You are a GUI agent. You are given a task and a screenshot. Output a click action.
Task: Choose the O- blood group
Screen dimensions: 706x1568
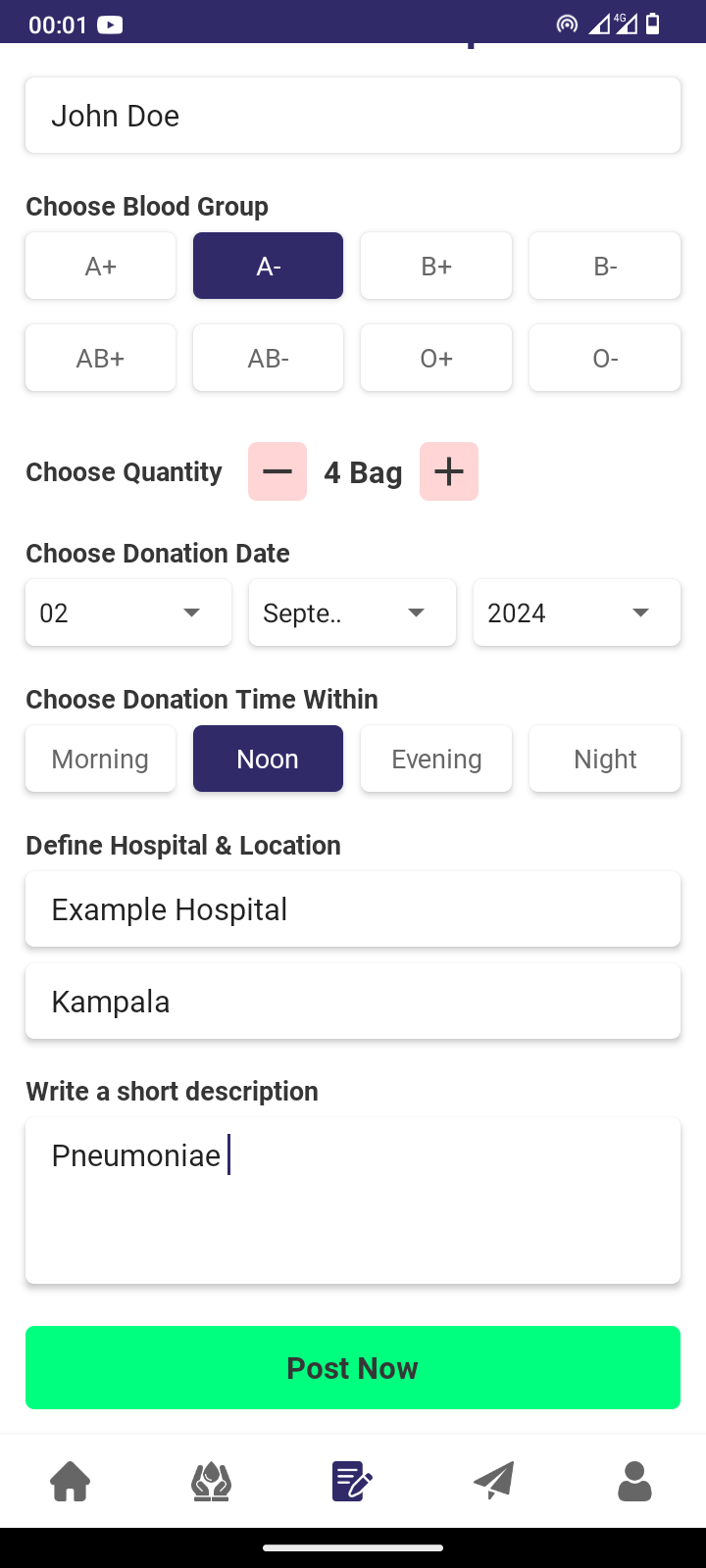(605, 358)
